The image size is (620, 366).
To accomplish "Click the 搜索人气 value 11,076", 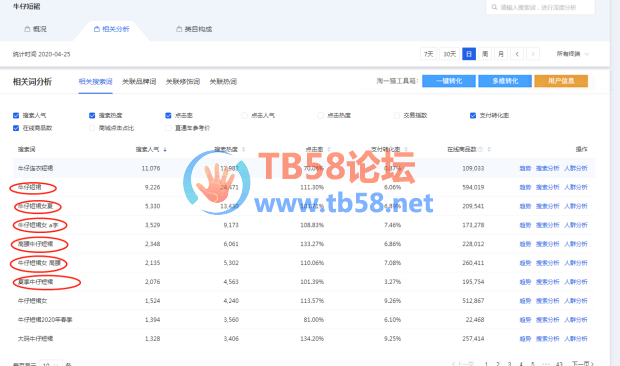I will click(x=151, y=168).
